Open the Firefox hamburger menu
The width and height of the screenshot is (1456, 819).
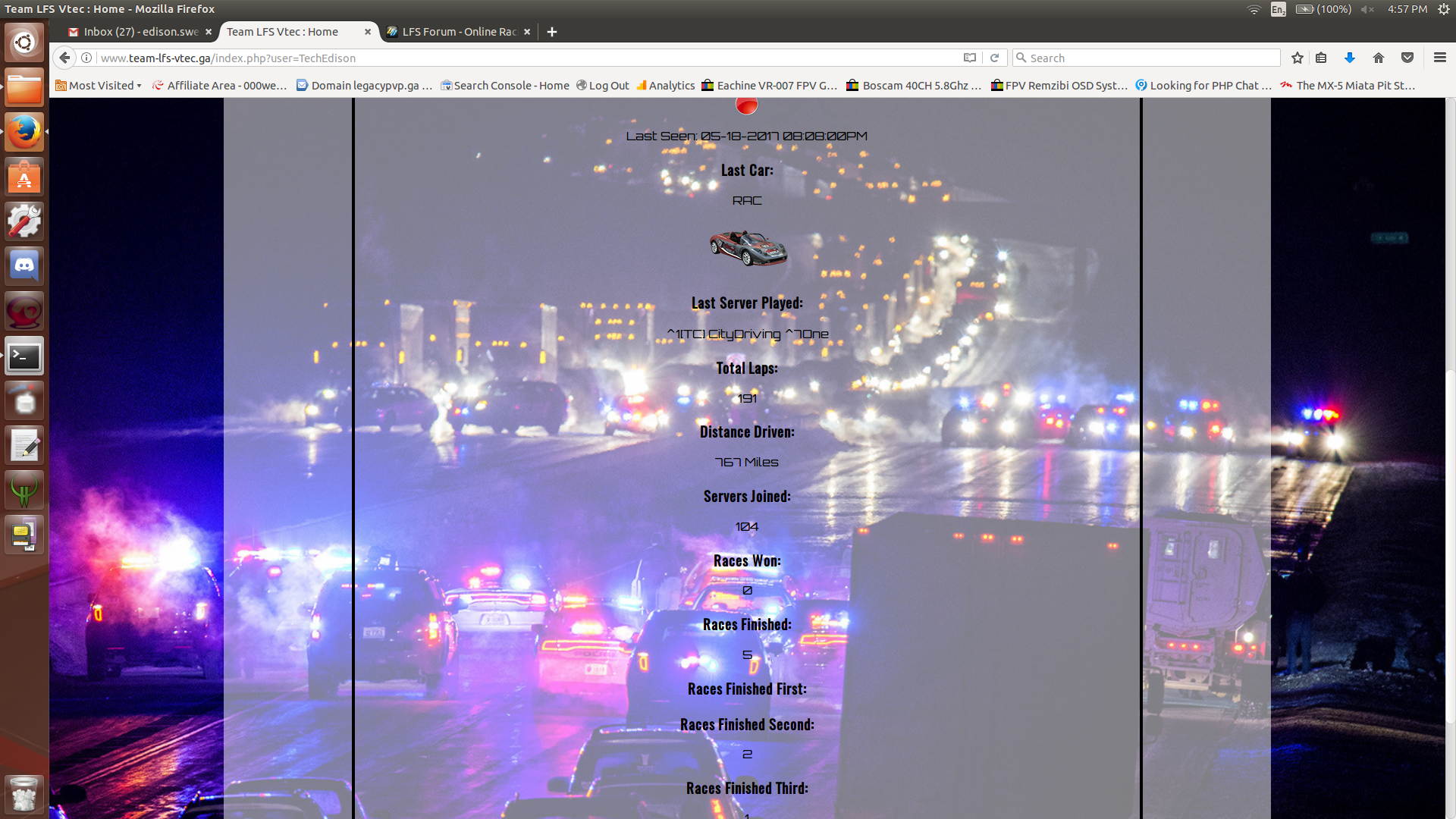[x=1439, y=58]
